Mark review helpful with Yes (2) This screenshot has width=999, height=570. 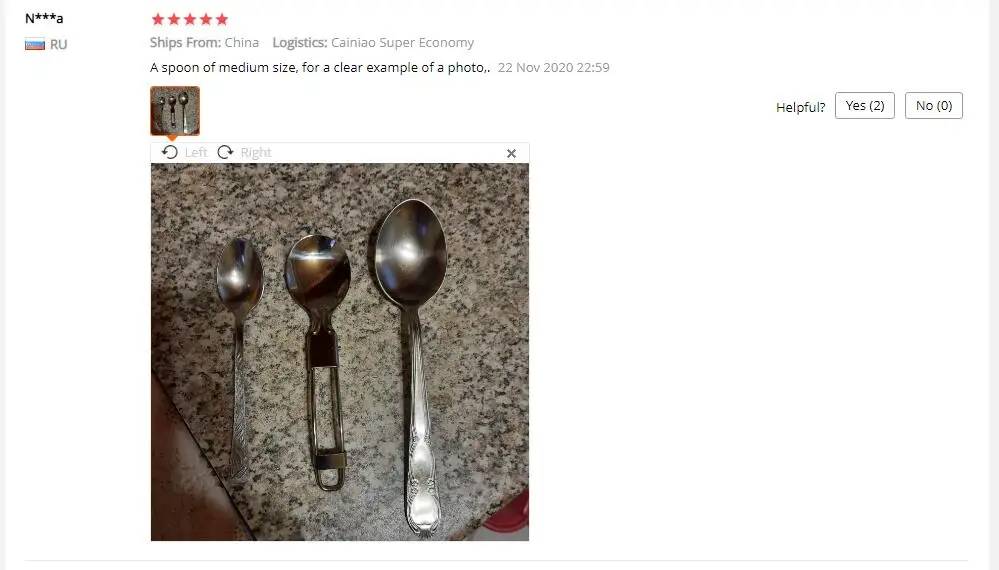(x=865, y=106)
